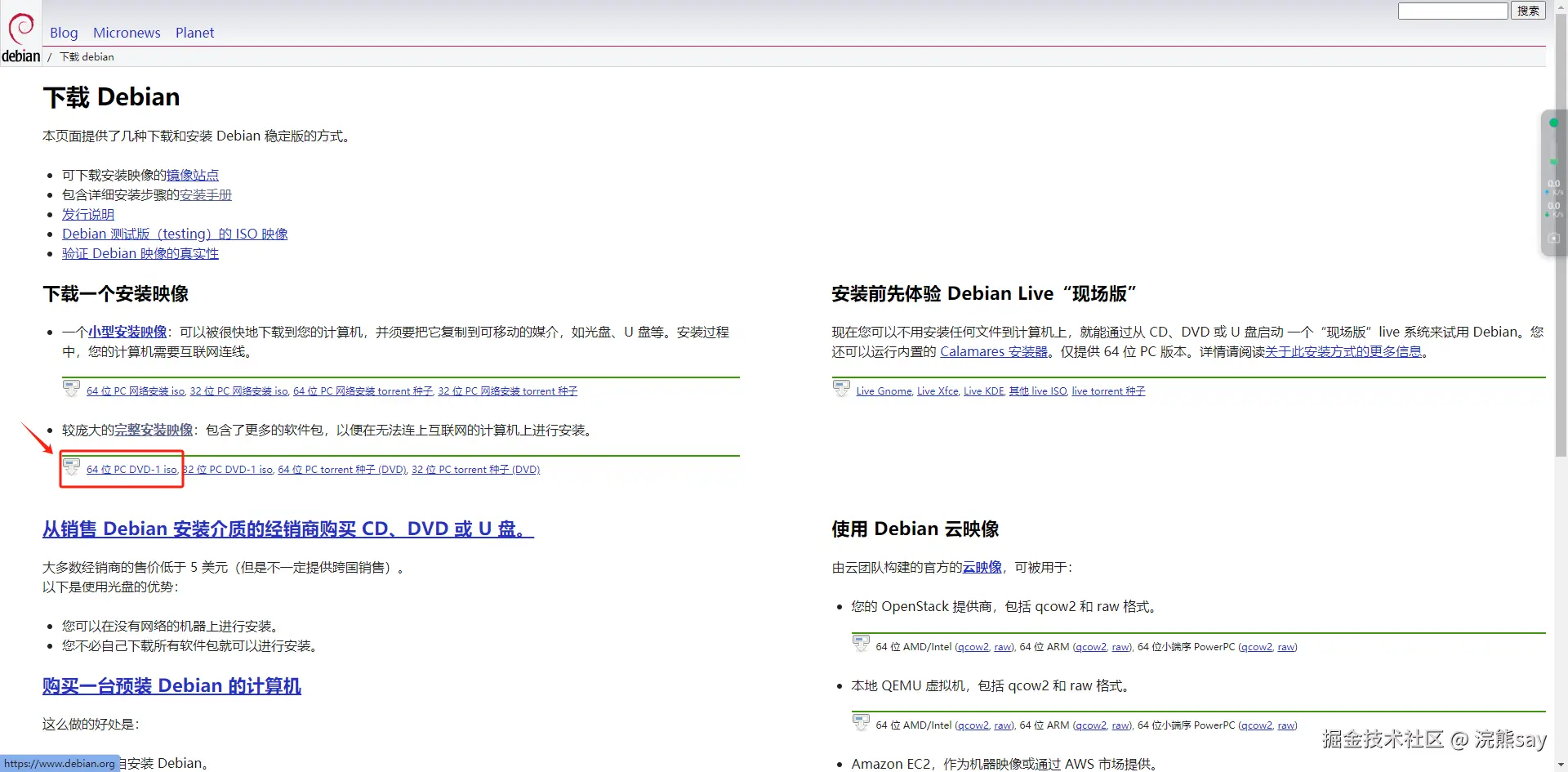Click the 其他 live ISO link
The image size is (1568, 772).
coord(1038,391)
